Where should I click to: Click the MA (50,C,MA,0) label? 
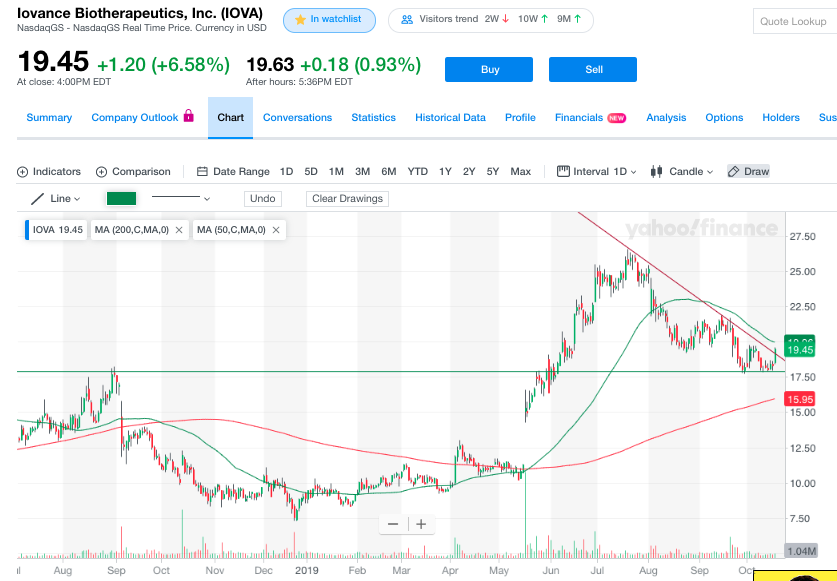(x=231, y=230)
